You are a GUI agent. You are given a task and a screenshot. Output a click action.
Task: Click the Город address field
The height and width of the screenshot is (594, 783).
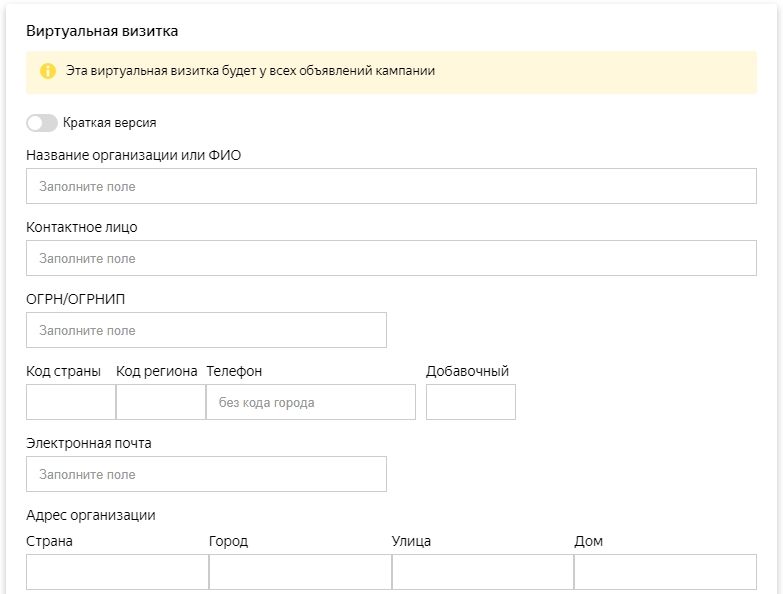pyautogui.click(x=300, y=572)
